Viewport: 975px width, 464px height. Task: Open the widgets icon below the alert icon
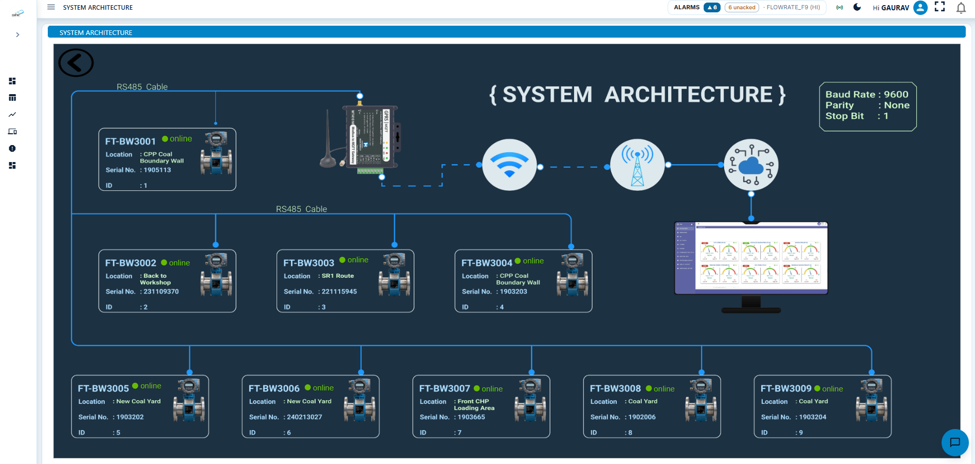tap(12, 165)
